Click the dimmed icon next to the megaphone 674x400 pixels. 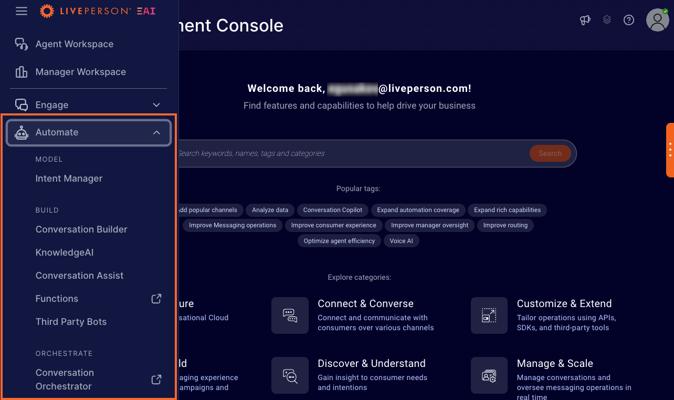607,20
